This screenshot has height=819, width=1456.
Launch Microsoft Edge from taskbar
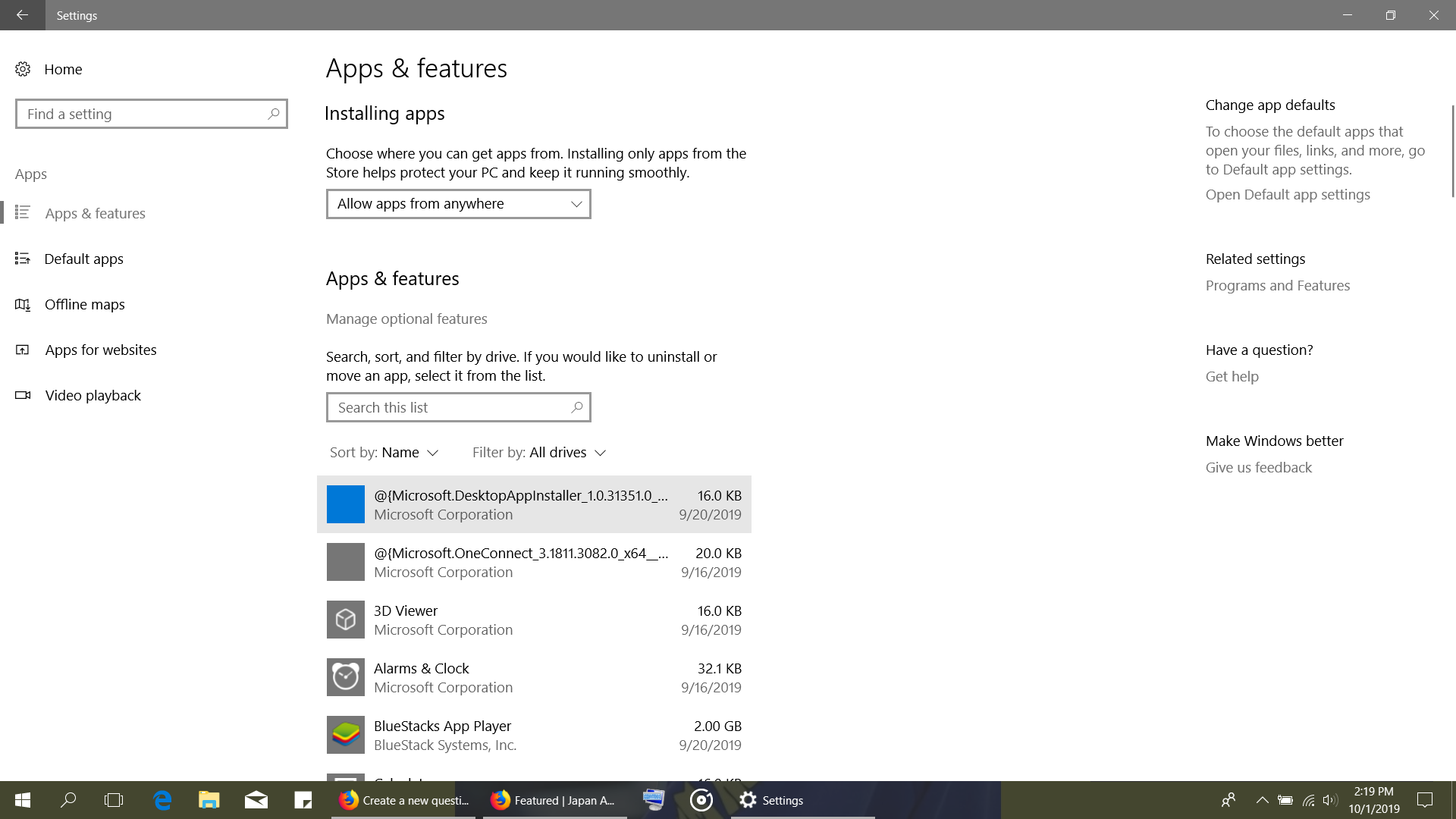162,800
